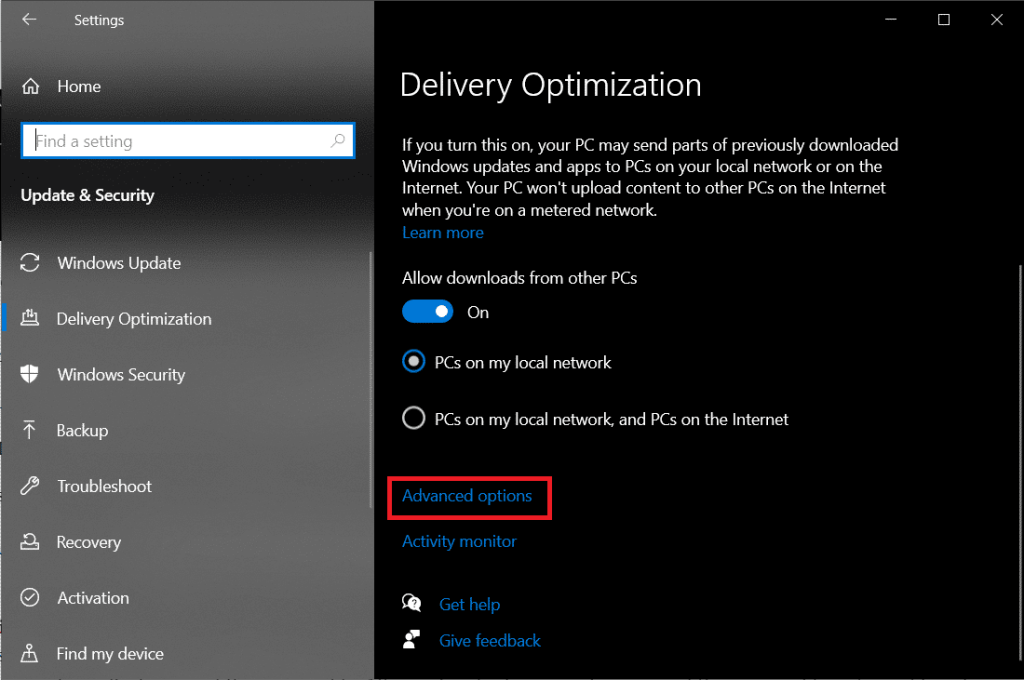
Task: Open the Activity monitor link
Action: (459, 541)
